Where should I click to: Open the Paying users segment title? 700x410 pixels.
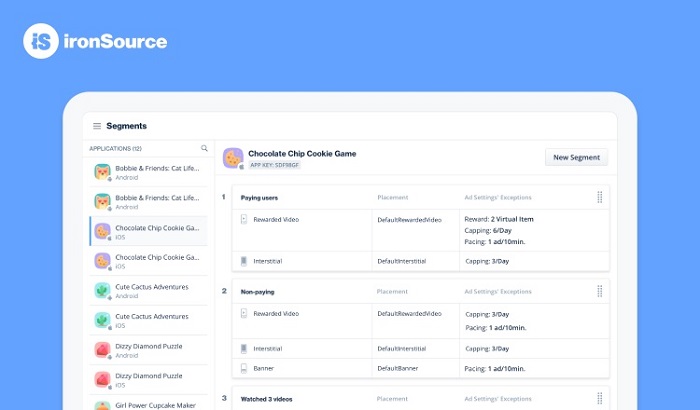point(259,197)
